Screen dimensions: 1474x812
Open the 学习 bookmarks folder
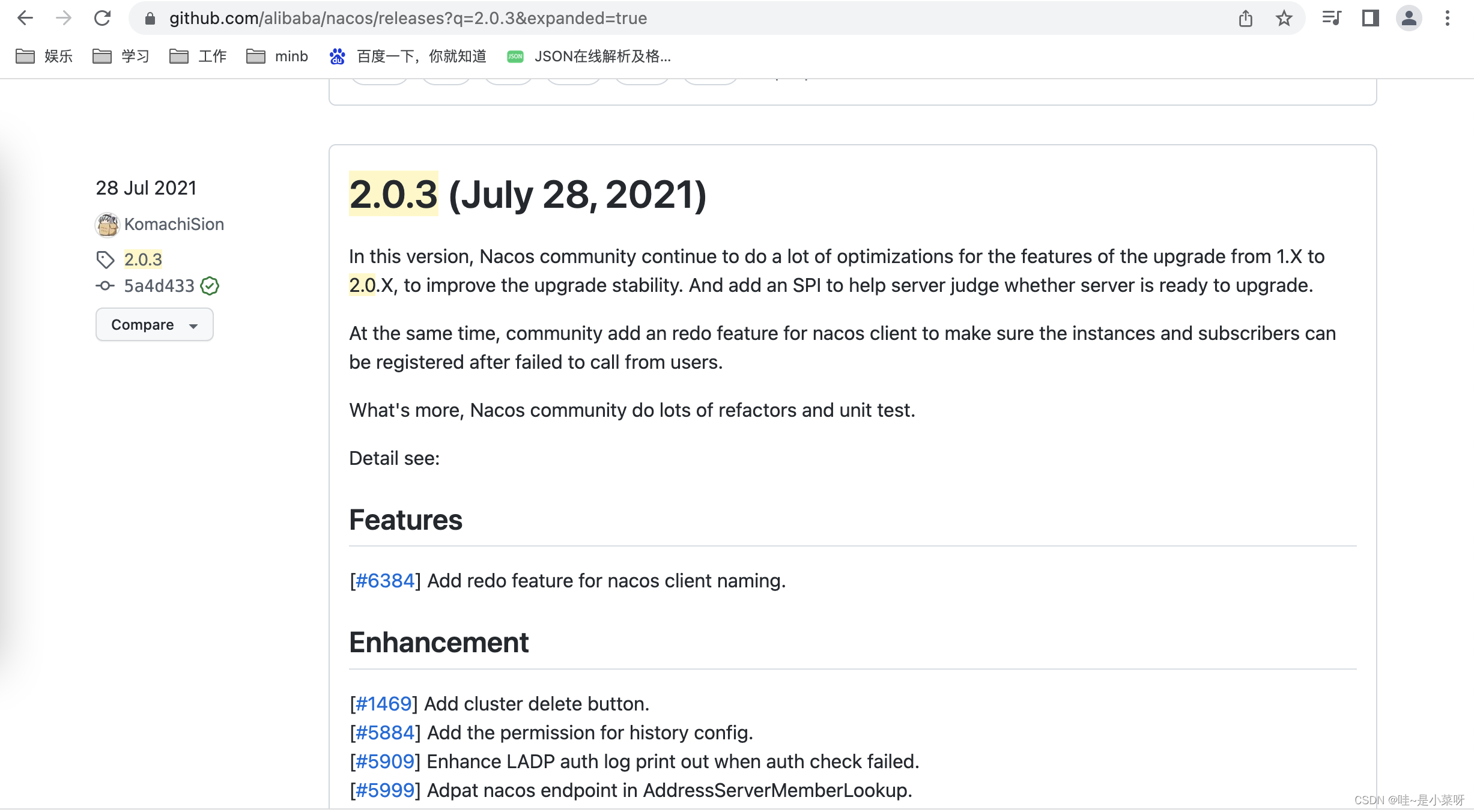(121, 56)
